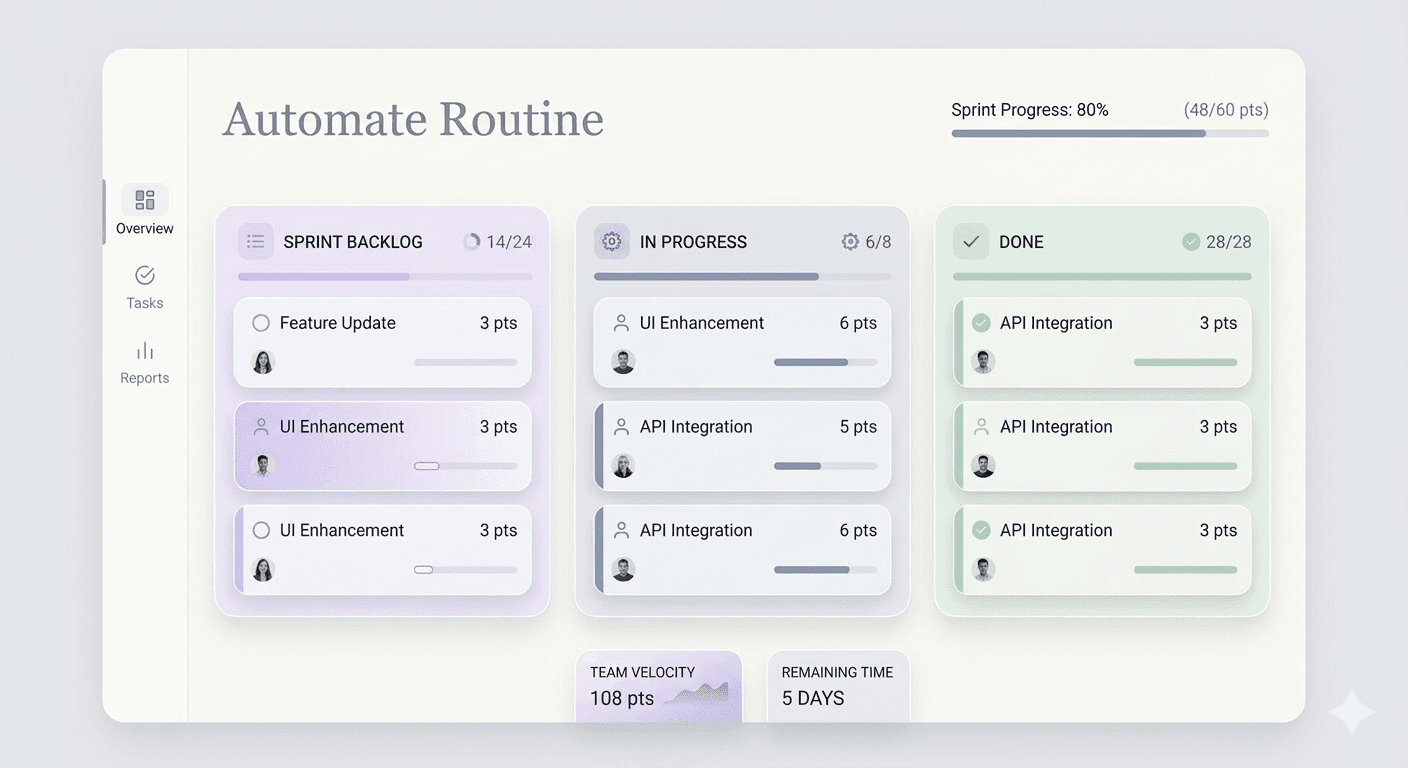Click the In Progress gear icon tile

[x=612, y=242]
